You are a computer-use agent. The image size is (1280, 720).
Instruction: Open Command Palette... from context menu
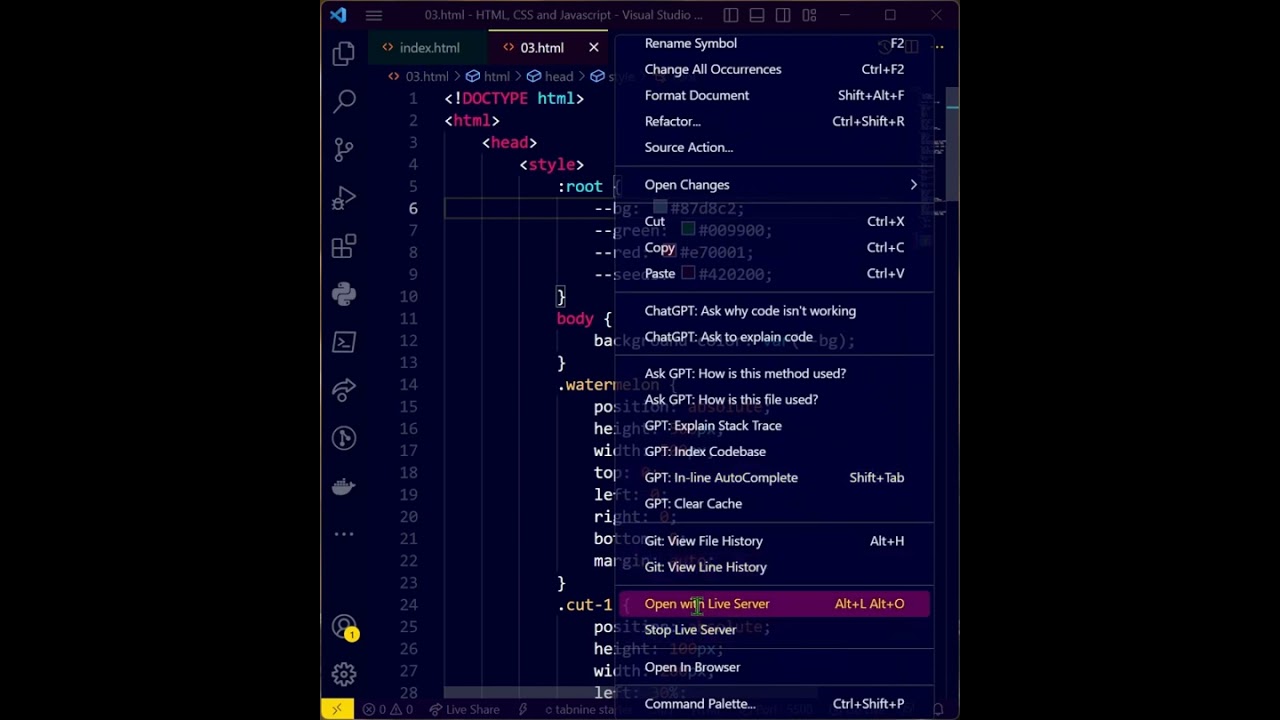click(x=775, y=704)
